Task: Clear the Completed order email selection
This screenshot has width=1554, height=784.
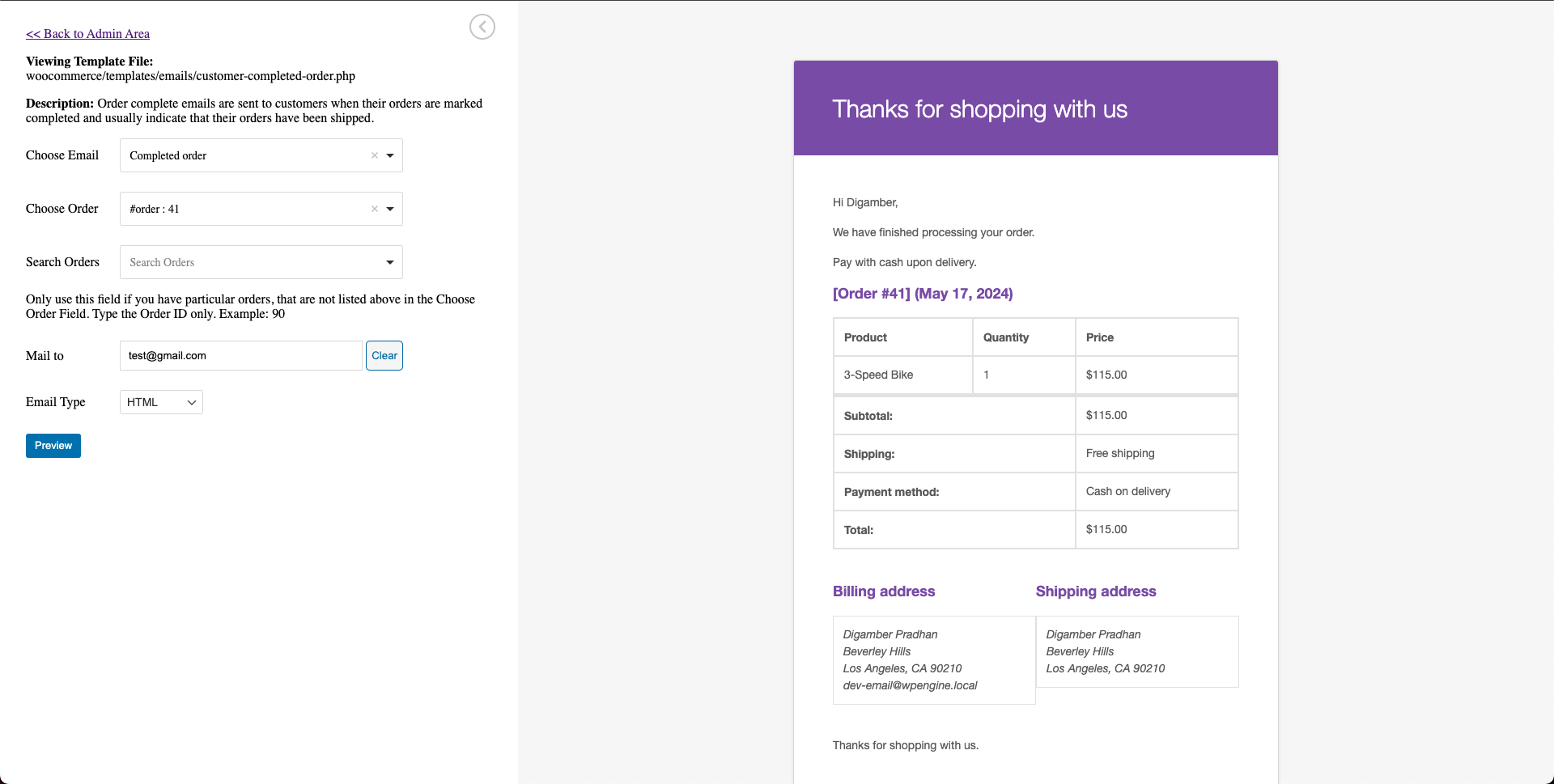Action: (375, 155)
